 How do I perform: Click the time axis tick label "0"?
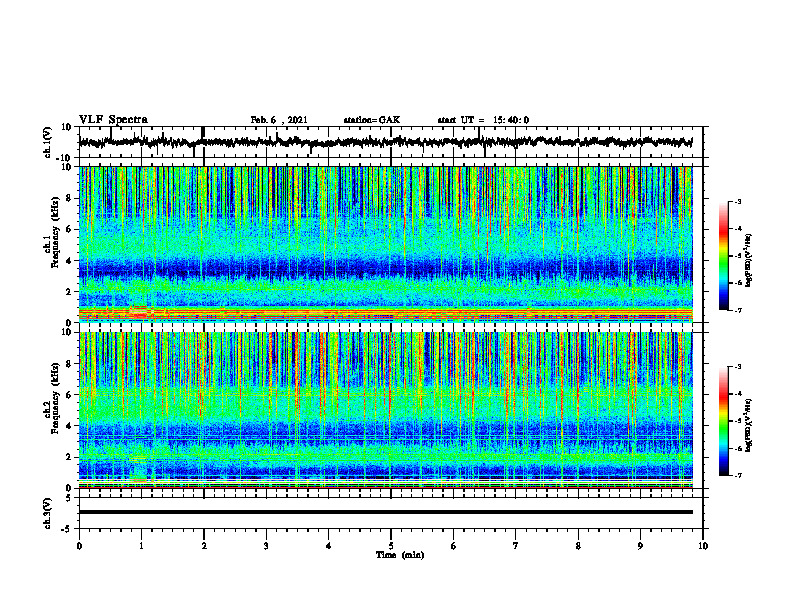point(79,546)
